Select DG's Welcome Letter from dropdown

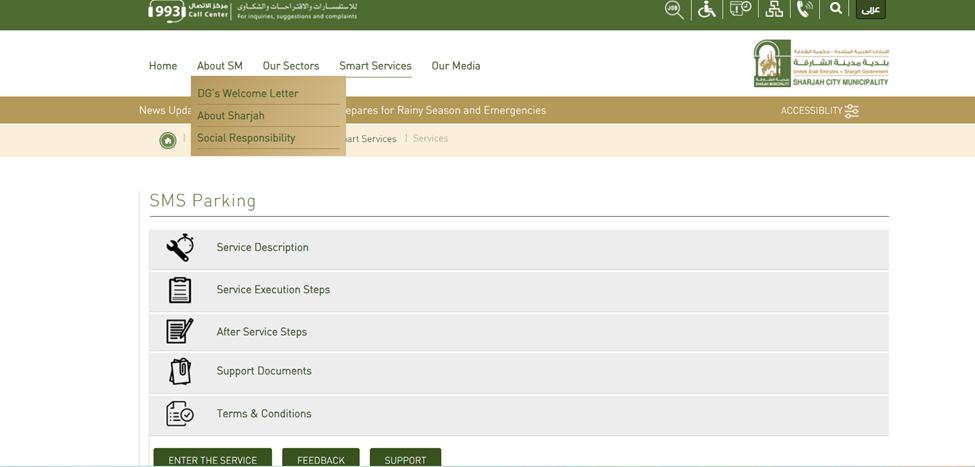click(x=248, y=94)
